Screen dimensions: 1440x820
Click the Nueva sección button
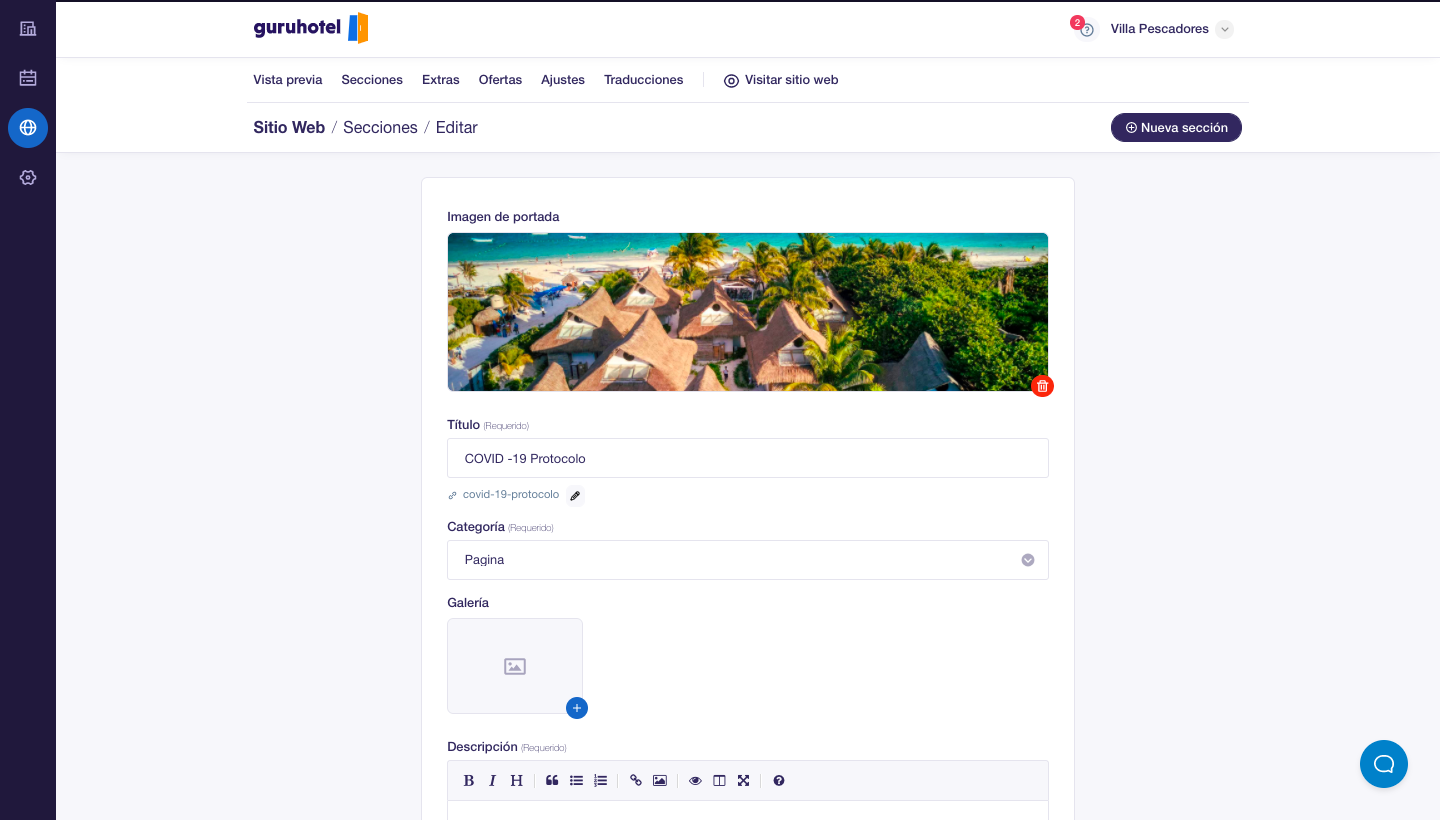click(x=1176, y=128)
